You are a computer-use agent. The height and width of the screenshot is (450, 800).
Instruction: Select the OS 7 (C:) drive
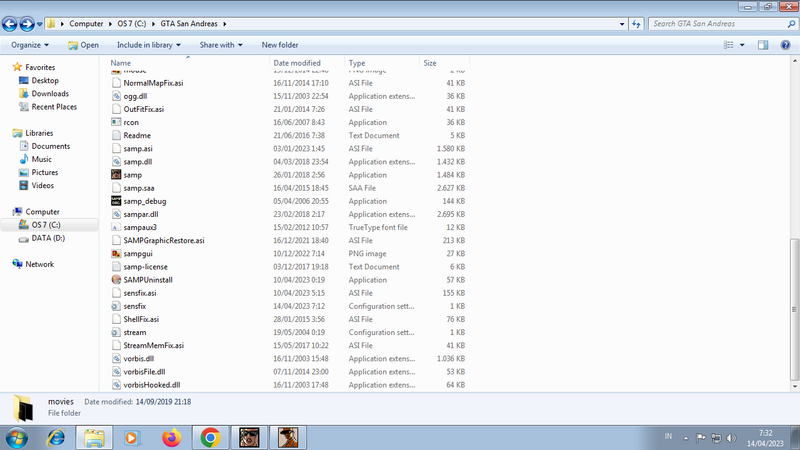tap(46, 225)
